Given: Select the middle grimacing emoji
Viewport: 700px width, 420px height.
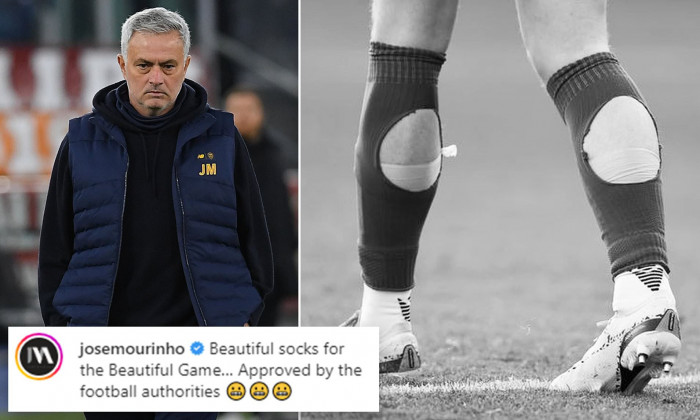Looking at the screenshot, I should (259, 391).
